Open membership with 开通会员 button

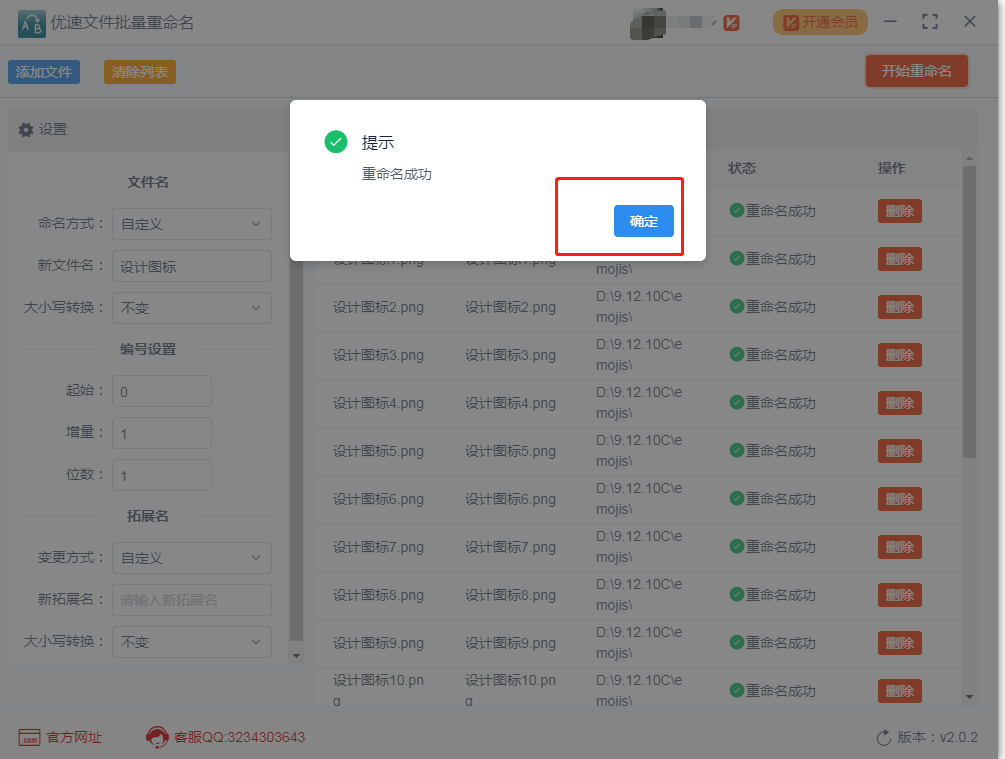pyautogui.click(x=820, y=22)
